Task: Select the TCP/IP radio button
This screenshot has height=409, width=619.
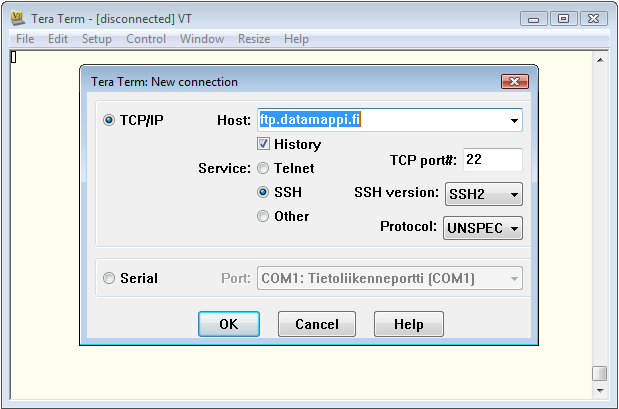Action: [x=109, y=120]
